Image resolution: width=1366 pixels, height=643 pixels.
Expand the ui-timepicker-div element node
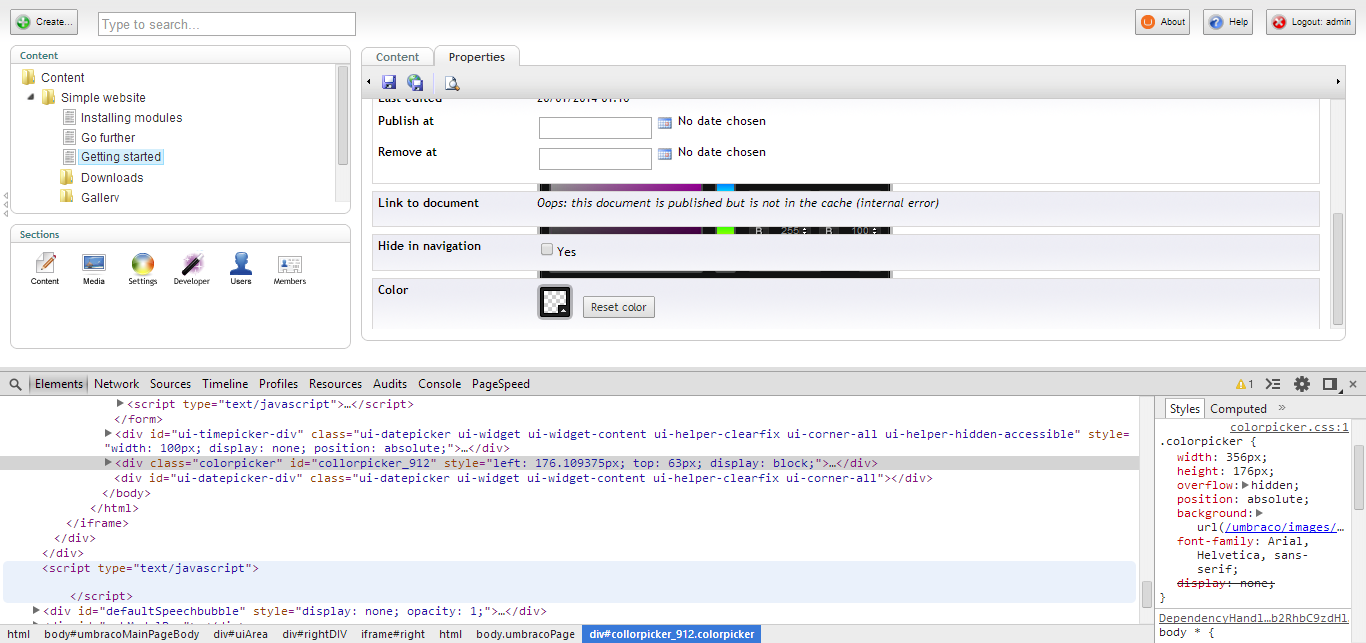(x=108, y=433)
